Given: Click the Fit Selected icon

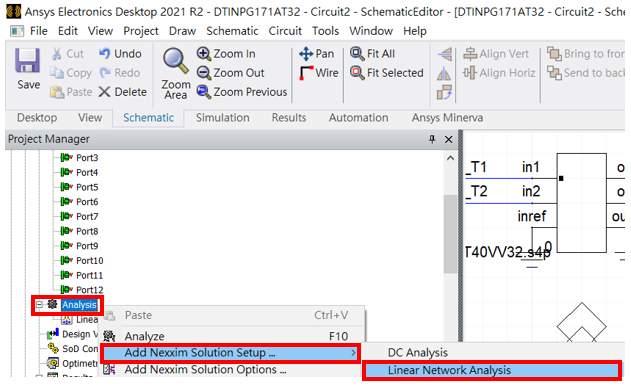Looking at the screenshot, I should tap(357, 73).
